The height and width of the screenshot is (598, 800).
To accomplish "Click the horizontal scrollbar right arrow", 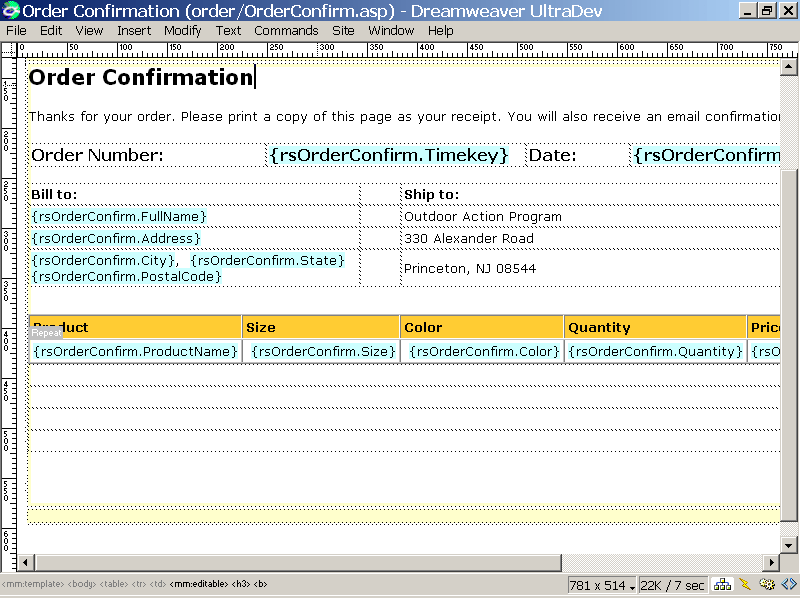I will click(770, 562).
